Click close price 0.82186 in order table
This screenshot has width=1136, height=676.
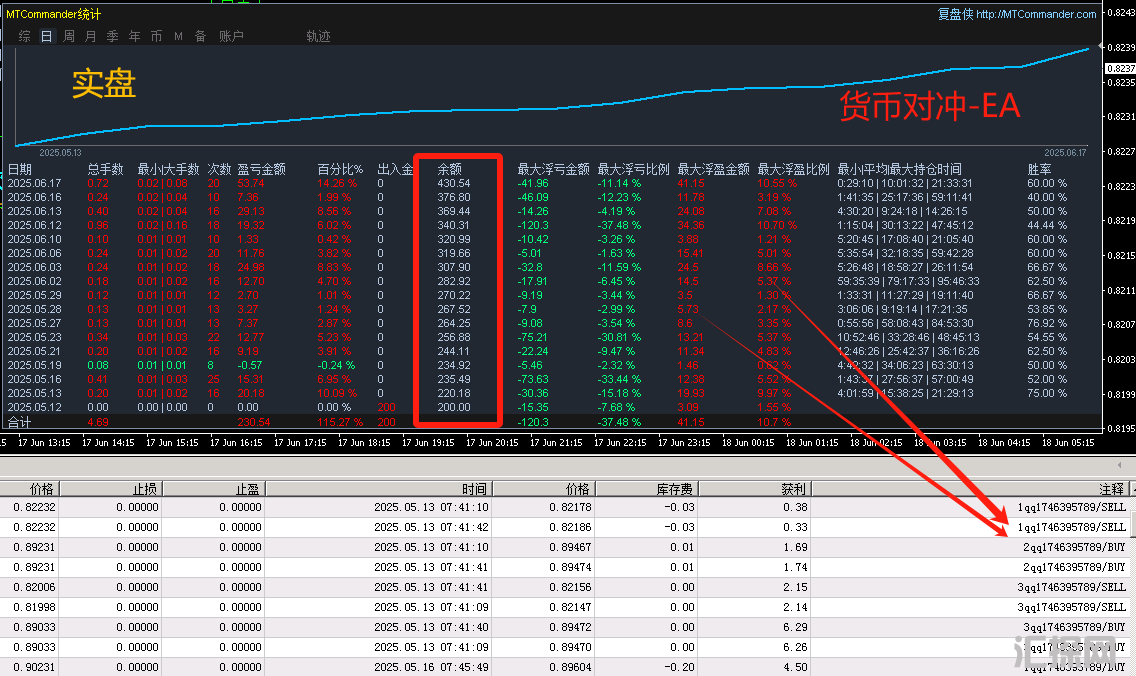(x=569, y=527)
